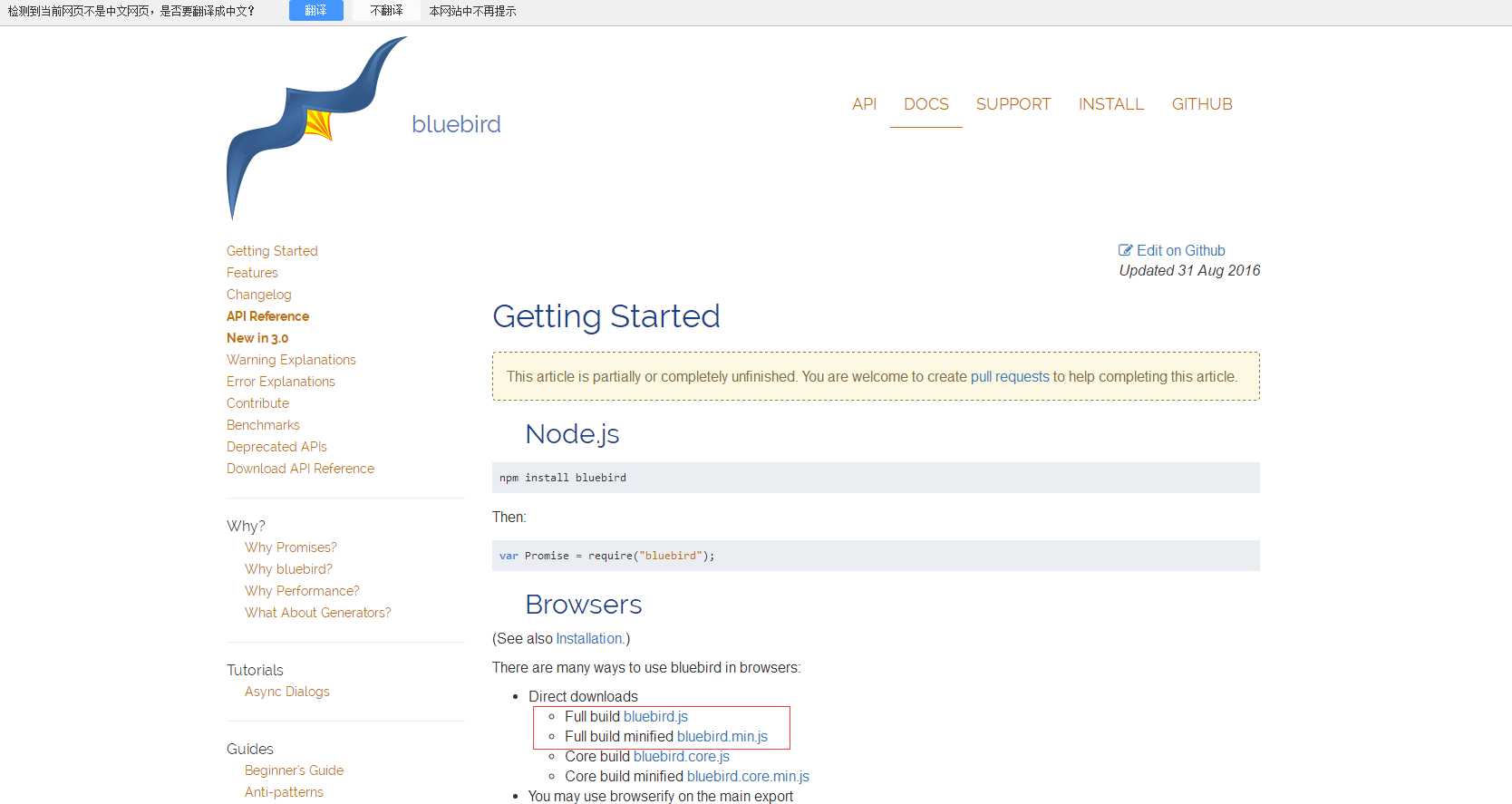Click the bluebird logo image
1512x804 pixels.
[316, 128]
